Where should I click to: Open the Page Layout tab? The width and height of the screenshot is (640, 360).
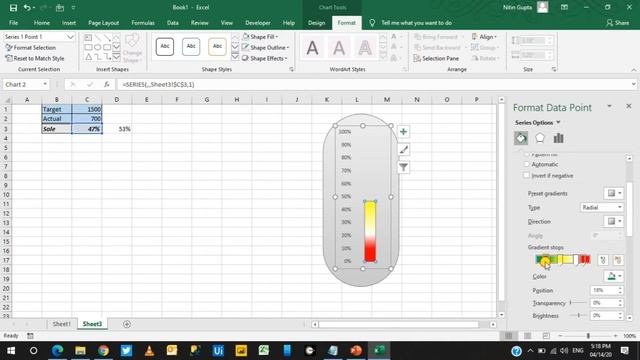(104, 23)
